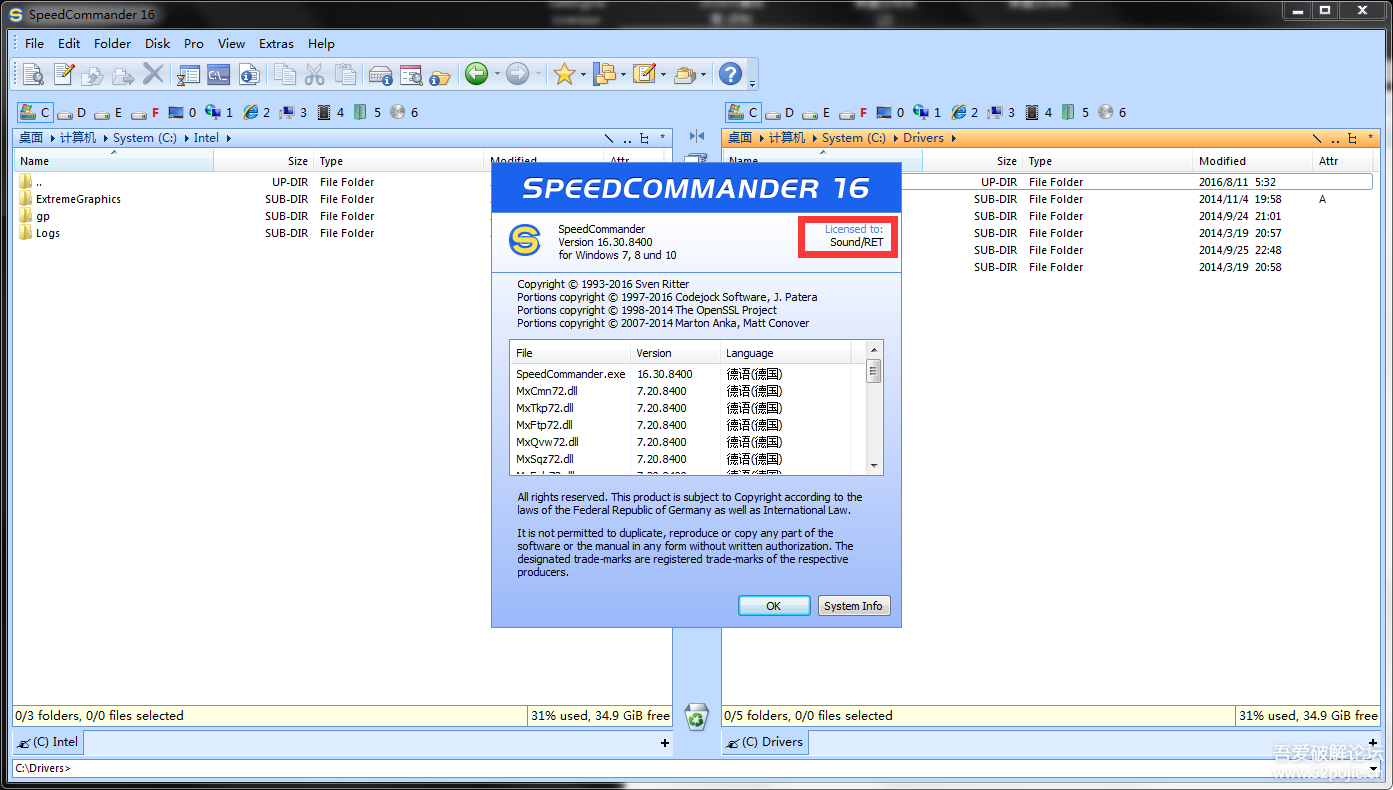This screenshot has width=1393, height=790.
Task: Go back with the green arrow
Action: pyautogui.click(x=476, y=74)
